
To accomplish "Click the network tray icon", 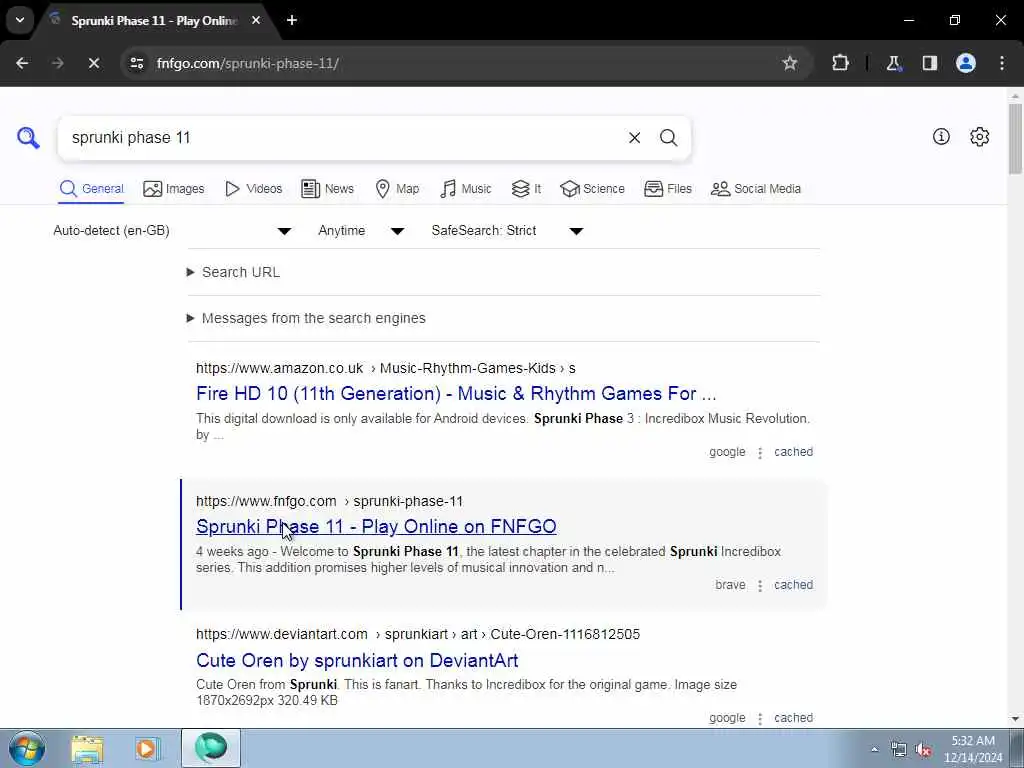I will pyautogui.click(x=899, y=750).
